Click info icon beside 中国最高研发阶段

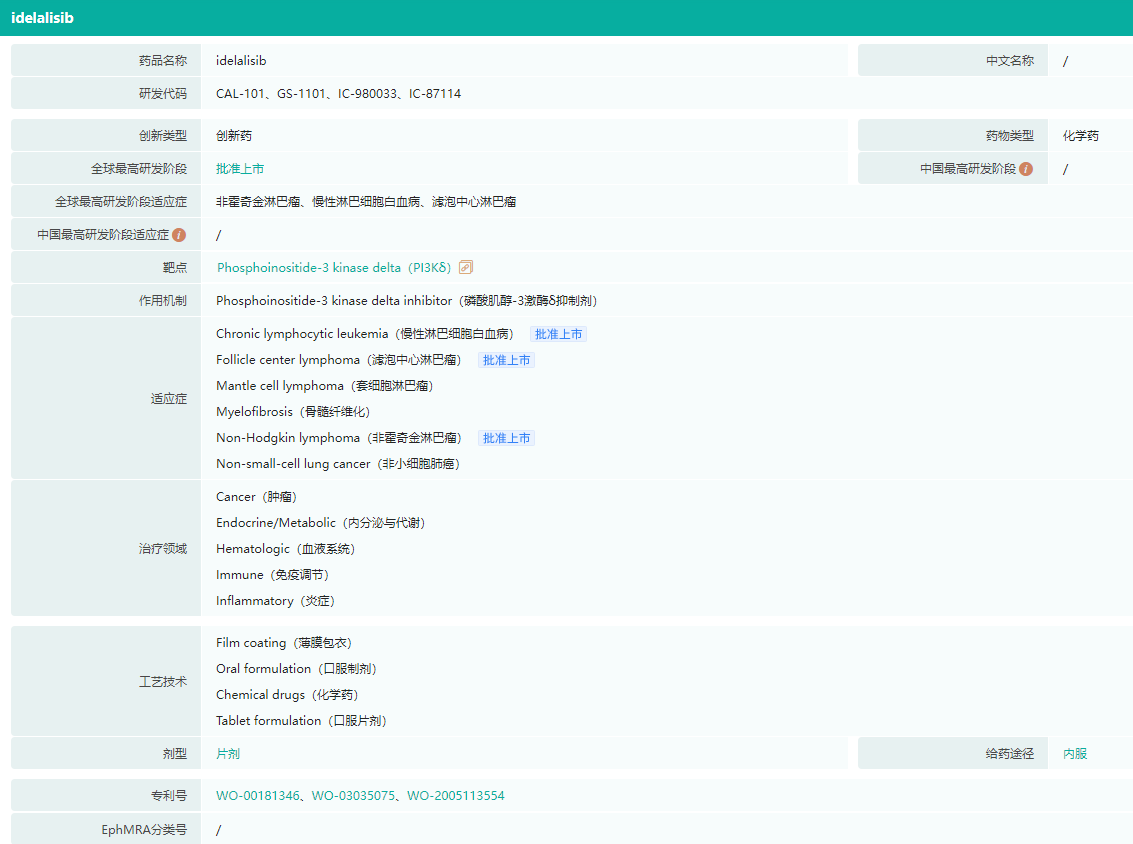1026,169
